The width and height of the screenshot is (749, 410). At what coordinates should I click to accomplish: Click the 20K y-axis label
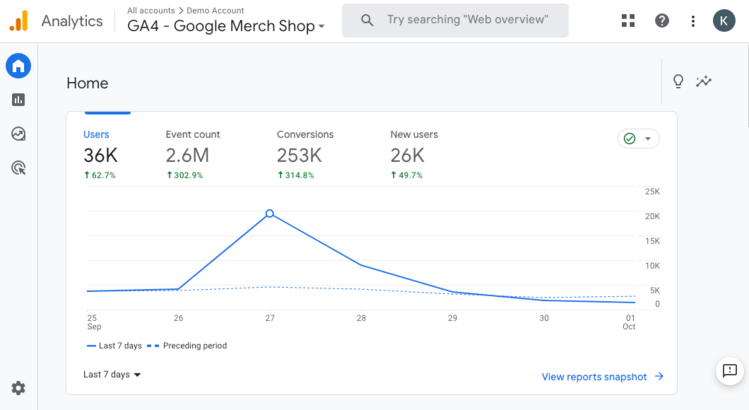click(x=653, y=216)
